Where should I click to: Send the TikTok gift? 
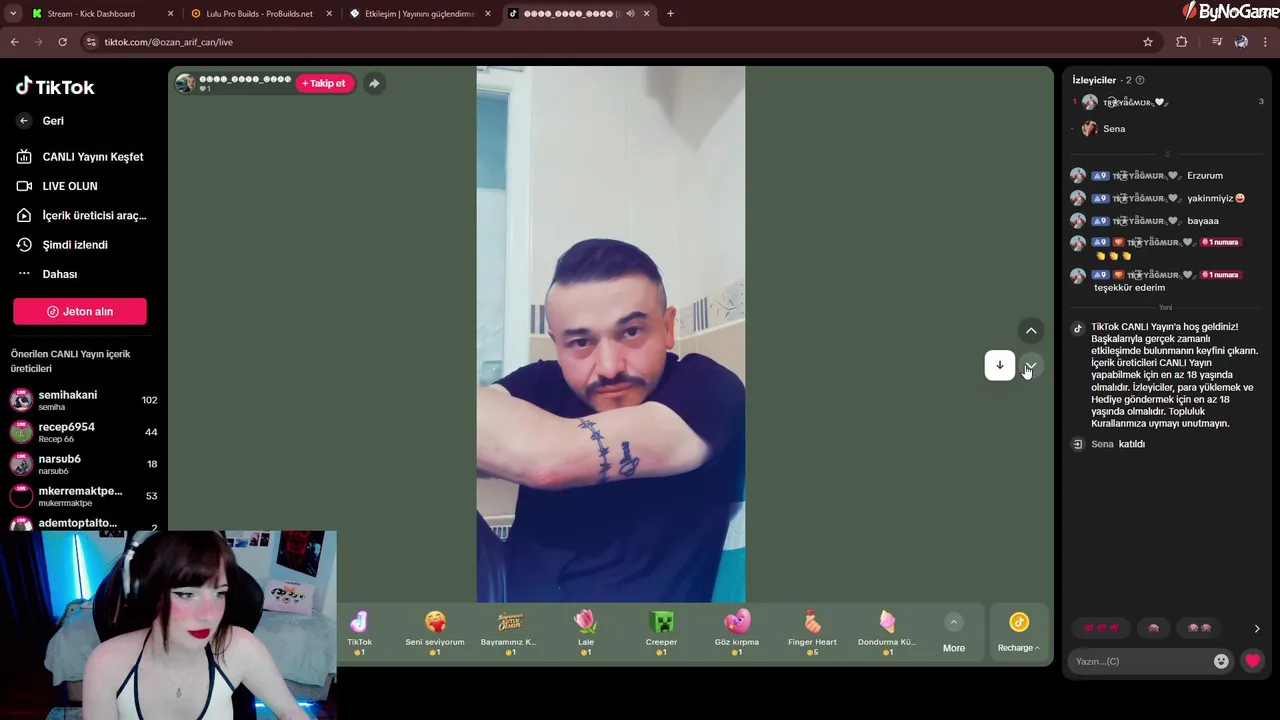pos(359,633)
